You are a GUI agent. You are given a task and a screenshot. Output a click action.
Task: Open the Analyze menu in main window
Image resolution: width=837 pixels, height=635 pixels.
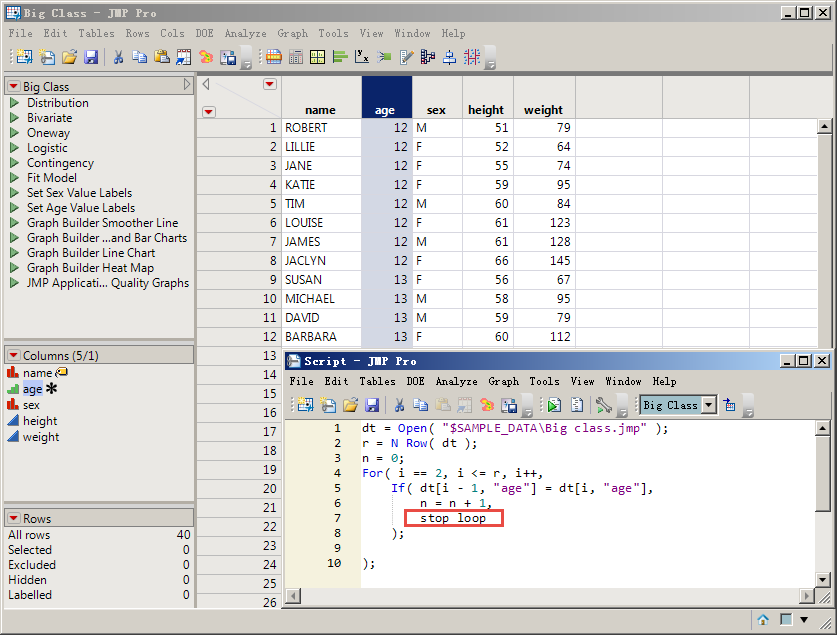coord(245,33)
